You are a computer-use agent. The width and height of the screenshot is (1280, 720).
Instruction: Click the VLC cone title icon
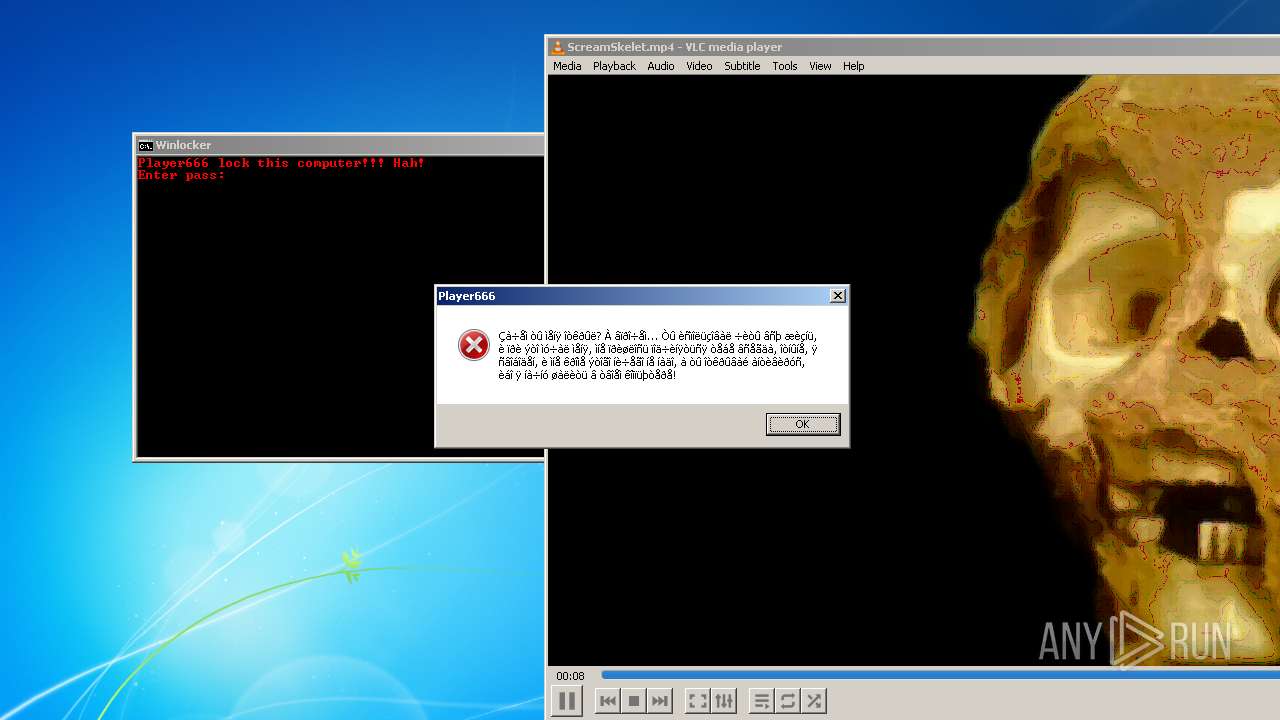point(558,47)
